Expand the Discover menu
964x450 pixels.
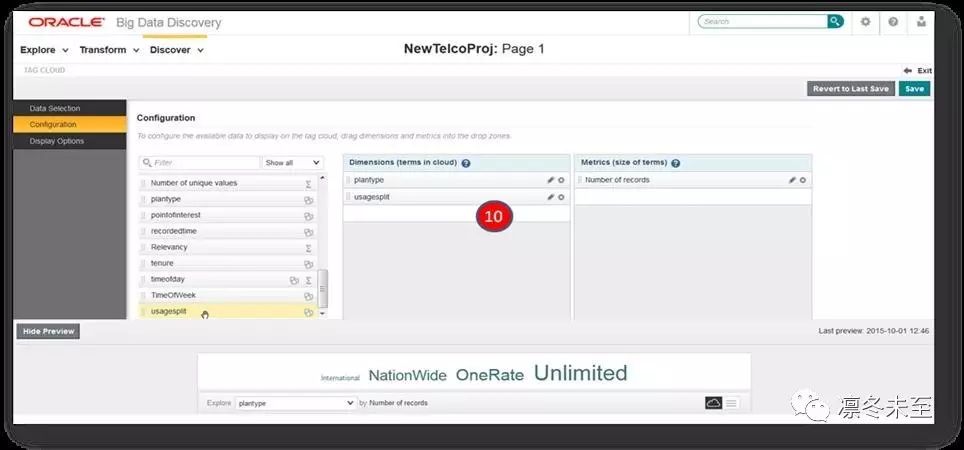click(176, 50)
